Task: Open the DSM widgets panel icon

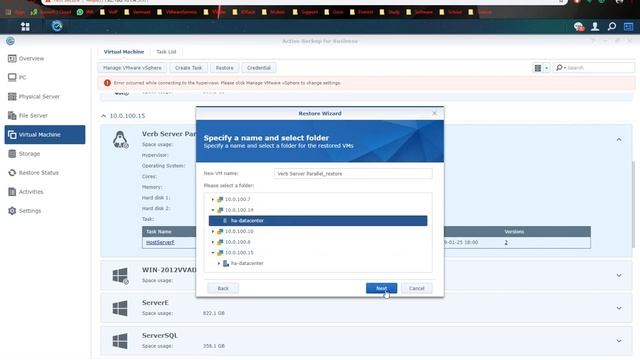Action: (628, 27)
